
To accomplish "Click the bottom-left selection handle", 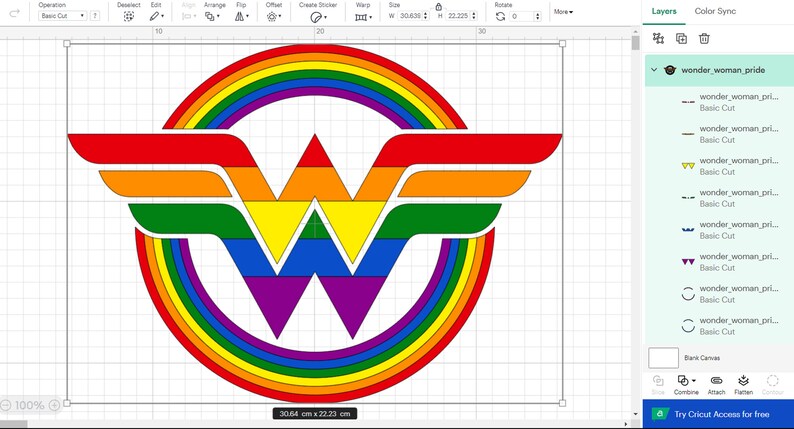I will pyautogui.click(x=67, y=403).
